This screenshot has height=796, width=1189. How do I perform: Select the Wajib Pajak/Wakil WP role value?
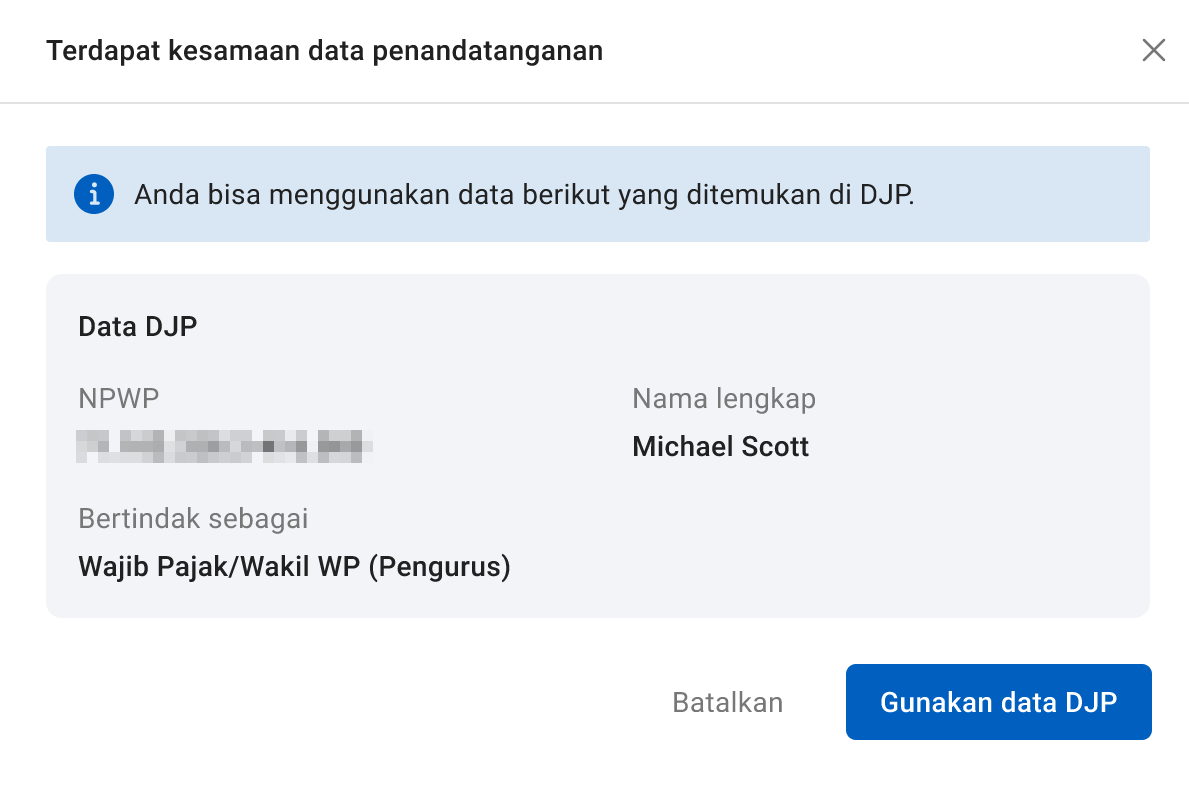[294, 567]
